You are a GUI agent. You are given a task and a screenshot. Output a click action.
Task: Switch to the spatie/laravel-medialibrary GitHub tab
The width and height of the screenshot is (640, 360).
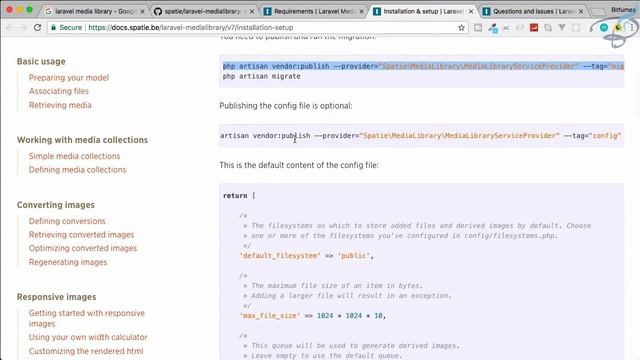tap(203, 11)
